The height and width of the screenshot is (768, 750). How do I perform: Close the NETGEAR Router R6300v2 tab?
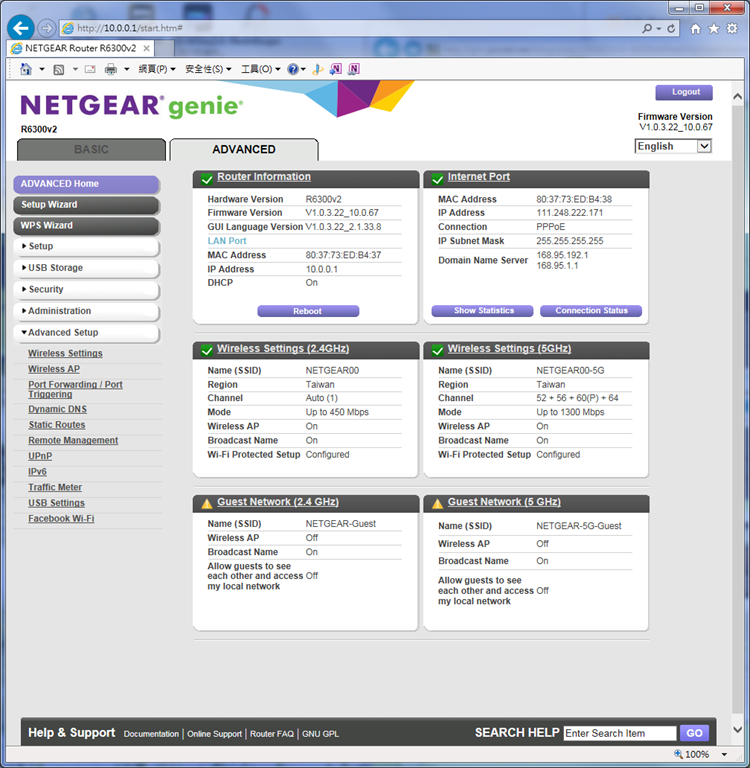pyautogui.click(x=146, y=48)
